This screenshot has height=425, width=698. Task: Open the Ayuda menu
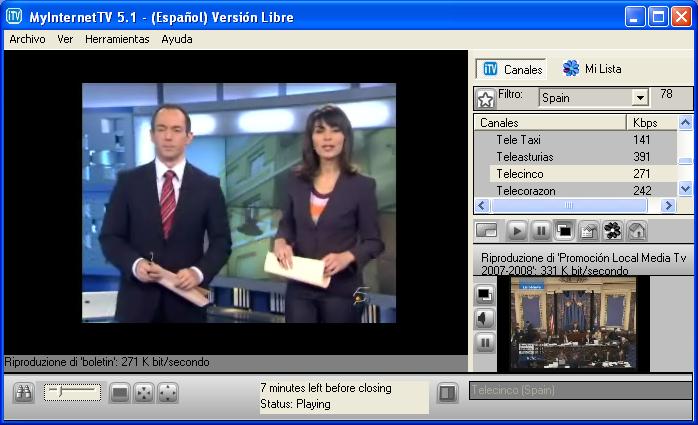pyautogui.click(x=177, y=39)
